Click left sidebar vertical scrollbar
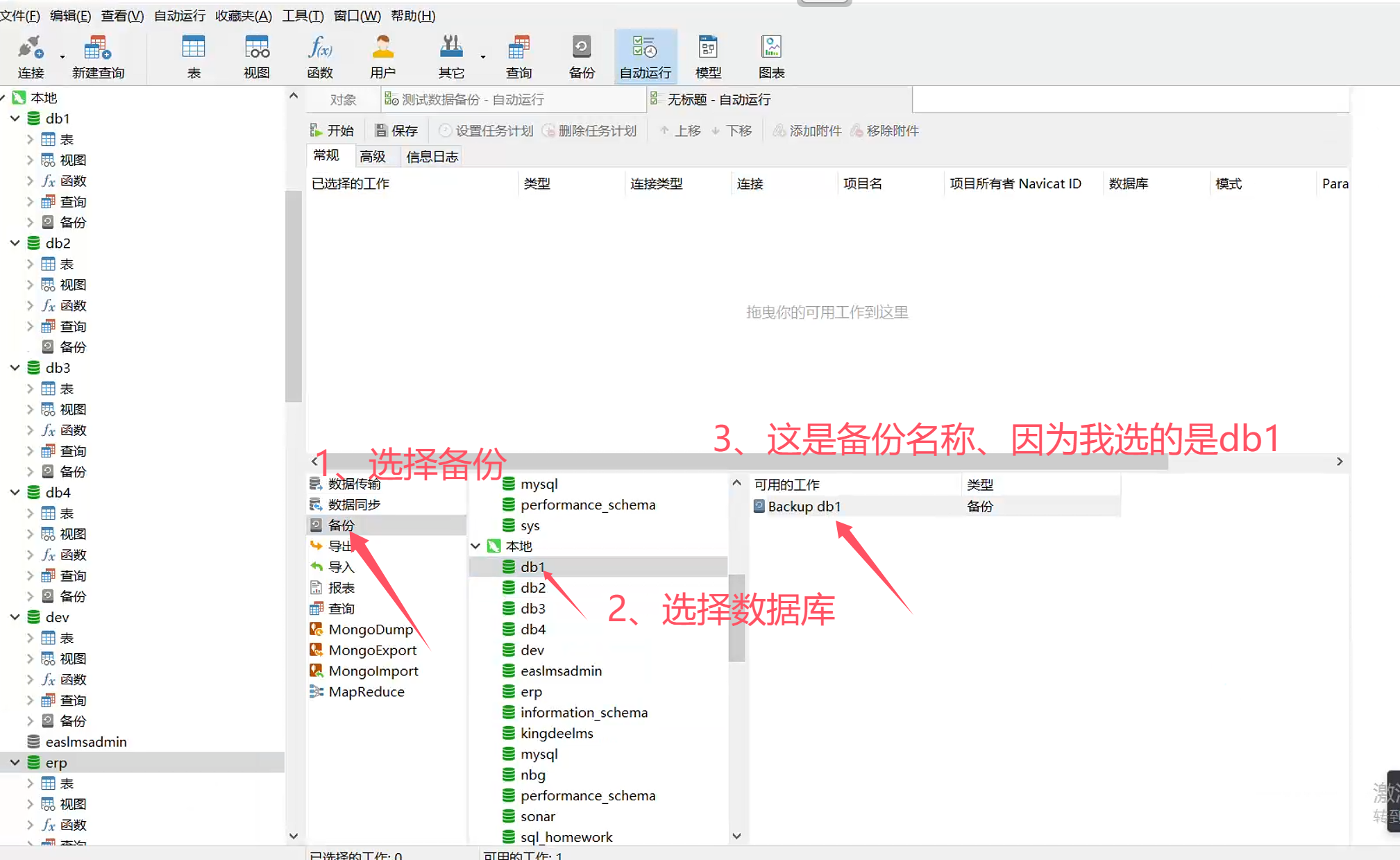The width and height of the screenshot is (1400, 860). [294, 295]
